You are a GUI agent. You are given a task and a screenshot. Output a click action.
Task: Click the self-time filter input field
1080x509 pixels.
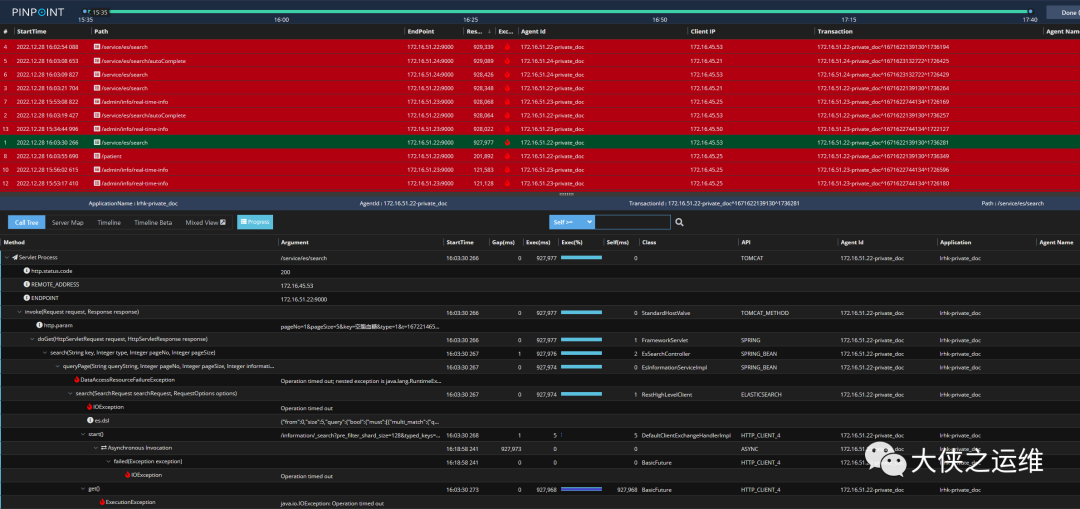(632, 222)
